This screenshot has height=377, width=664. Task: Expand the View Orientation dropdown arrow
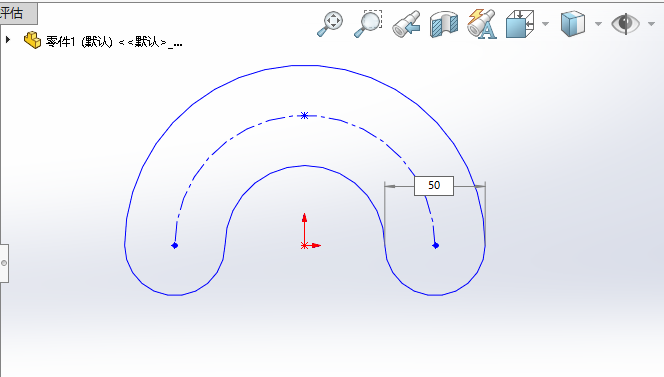(x=545, y=24)
